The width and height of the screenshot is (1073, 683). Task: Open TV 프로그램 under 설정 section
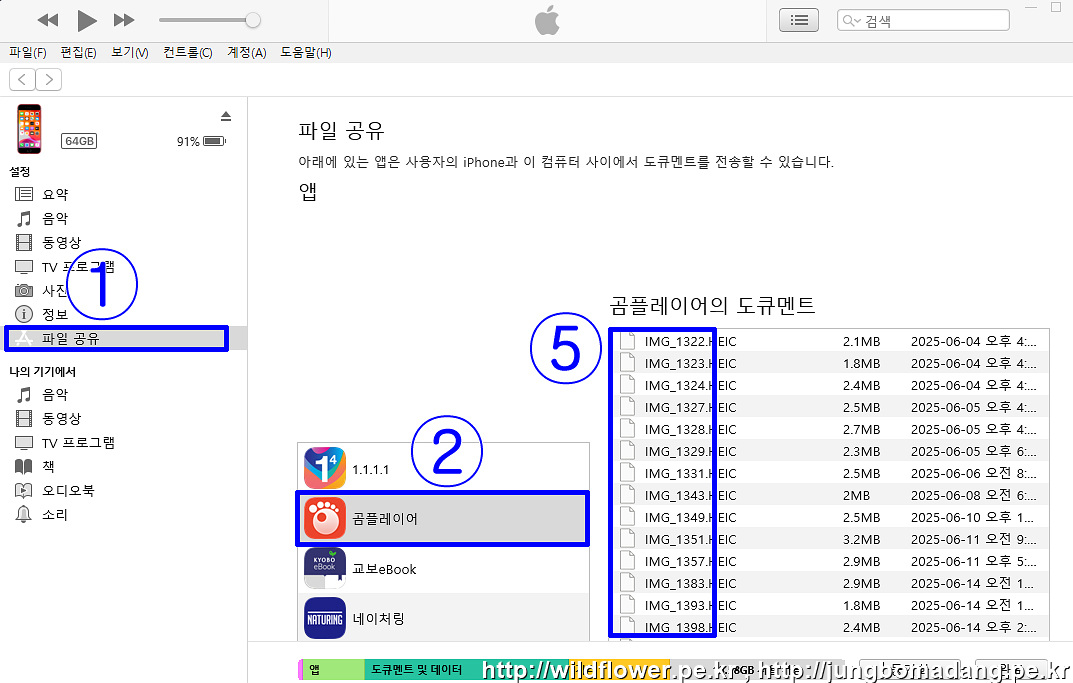(x=78, y=267)
